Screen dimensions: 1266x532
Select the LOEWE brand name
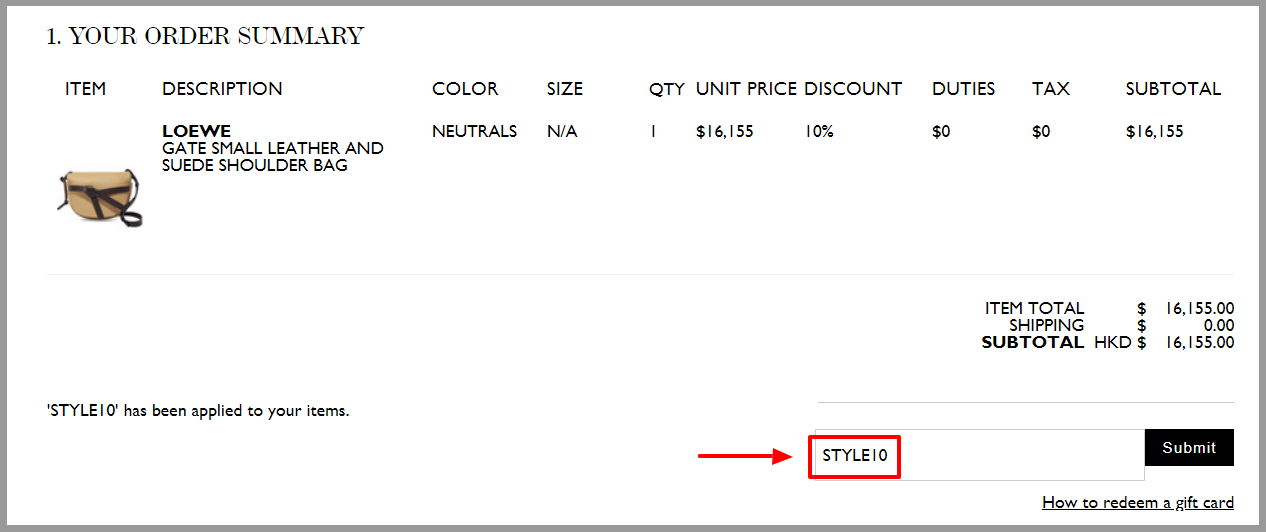pyautogui.click(x=196, y=131)
